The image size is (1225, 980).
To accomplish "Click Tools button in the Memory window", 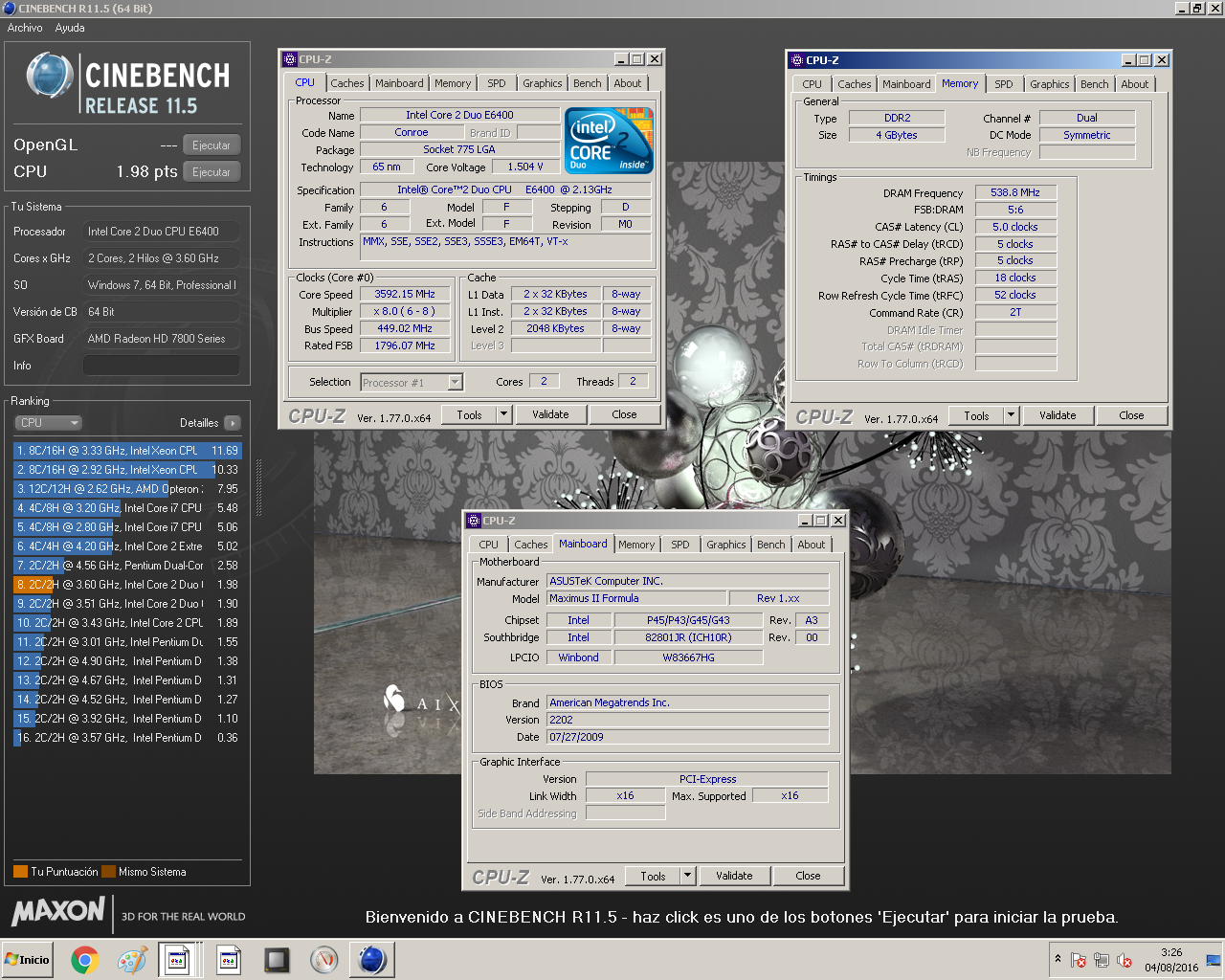I will pos(977,415).
